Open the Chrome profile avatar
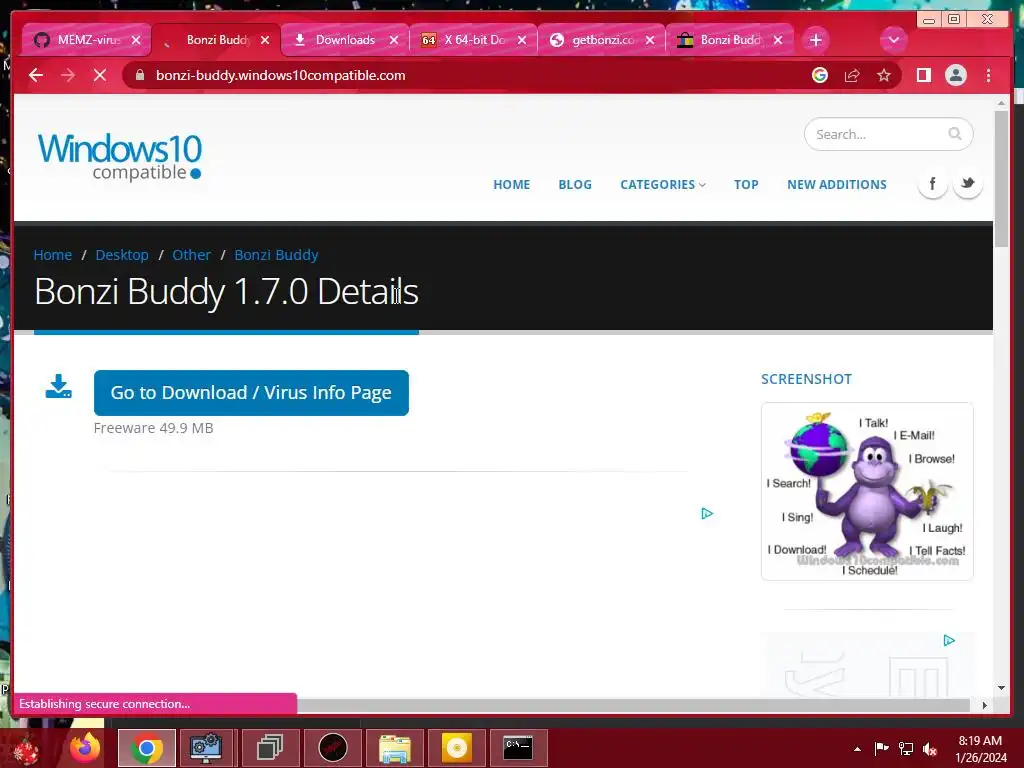1024x768 pixels. (955, 75)
